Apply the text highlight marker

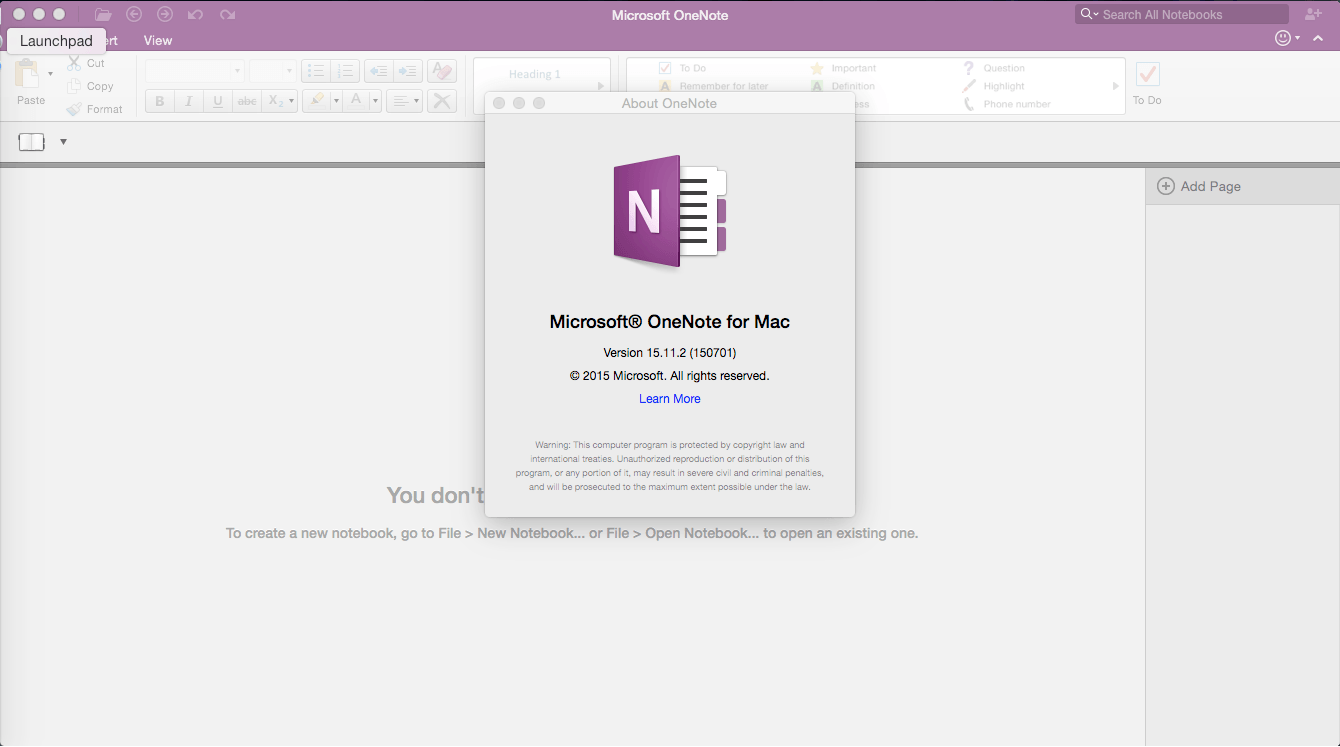317,101
